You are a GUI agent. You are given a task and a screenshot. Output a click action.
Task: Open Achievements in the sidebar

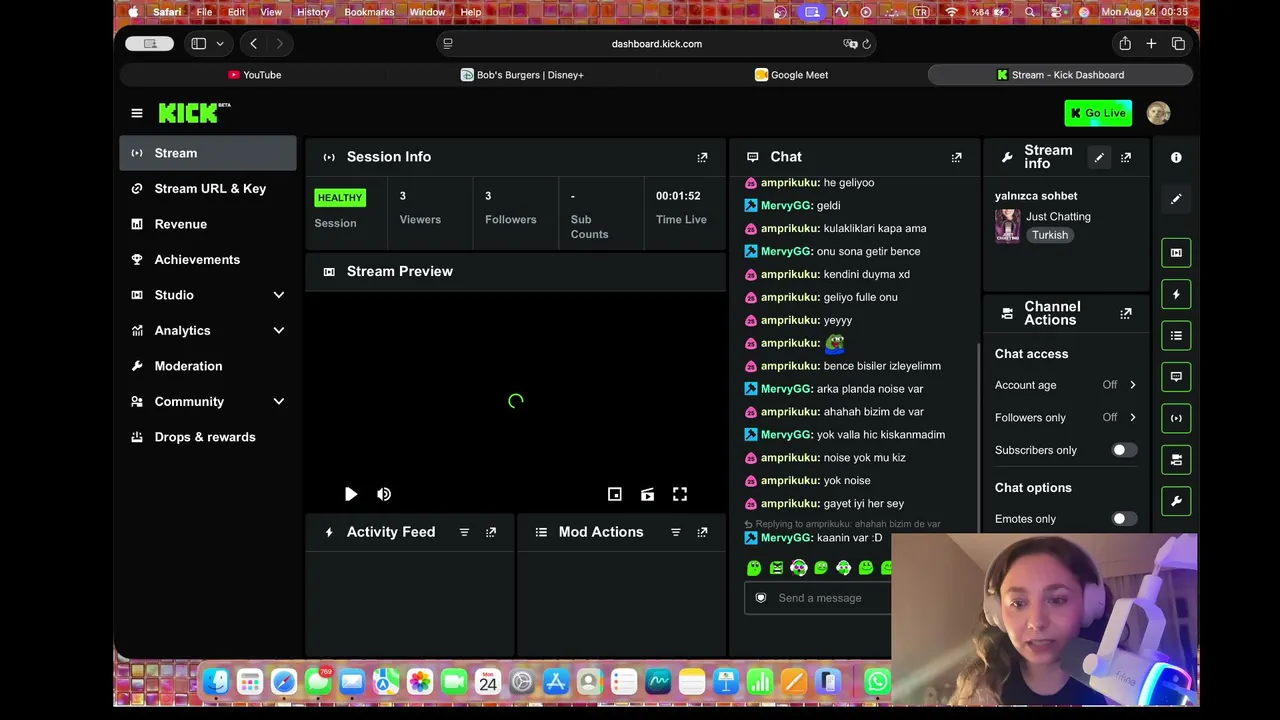[x=208, y=260]
